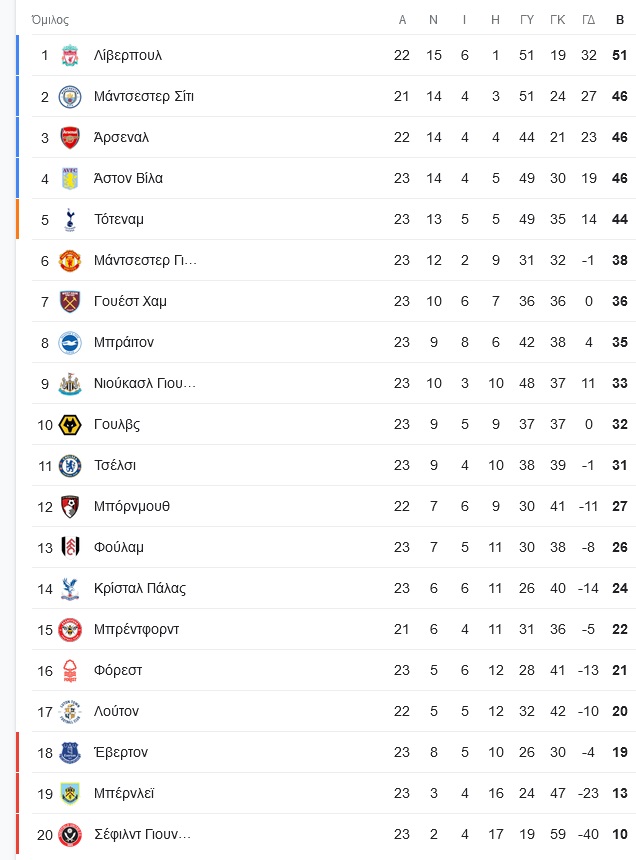
Task: Click the Νιούκασλ Γιου… team name
Action: click(145, 383)
